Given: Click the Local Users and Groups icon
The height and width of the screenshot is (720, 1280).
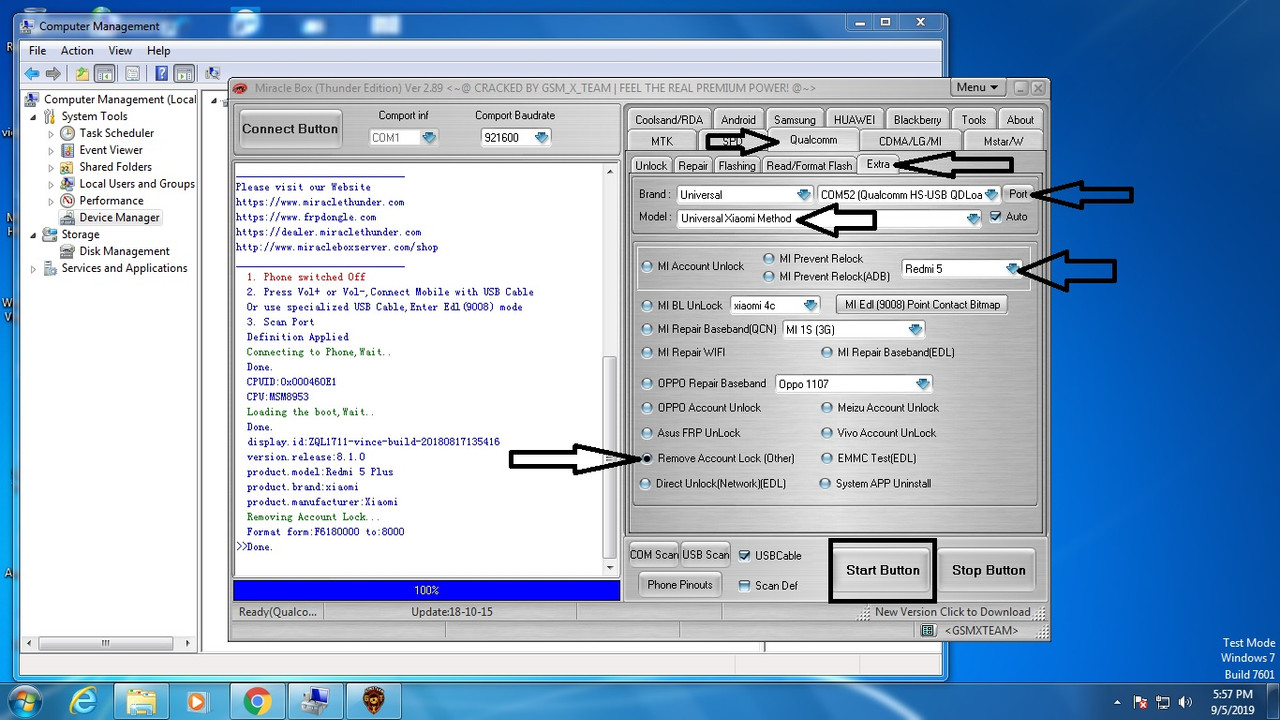Looking at the screenshot, I should pos(67,184).
